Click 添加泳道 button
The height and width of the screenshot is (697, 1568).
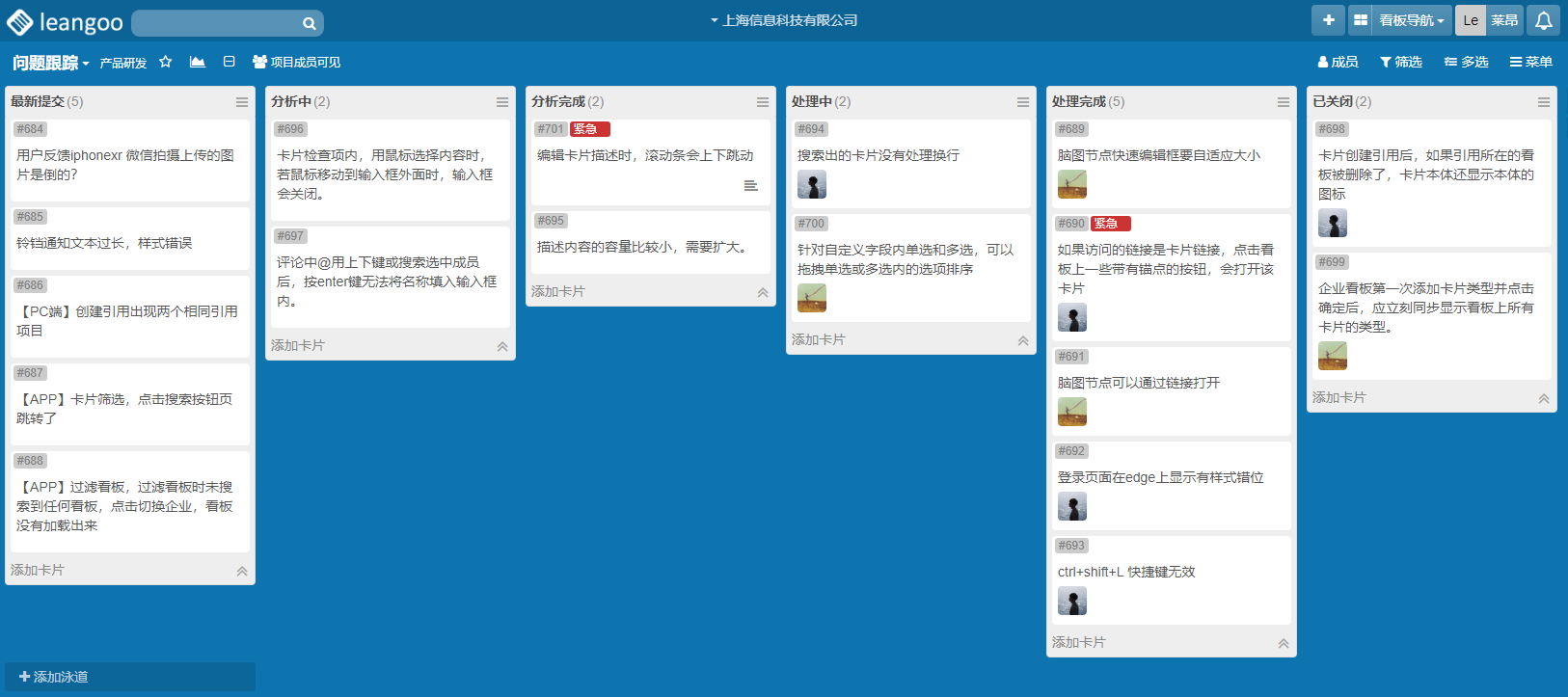pyautogui.click(x=54, y=677)
